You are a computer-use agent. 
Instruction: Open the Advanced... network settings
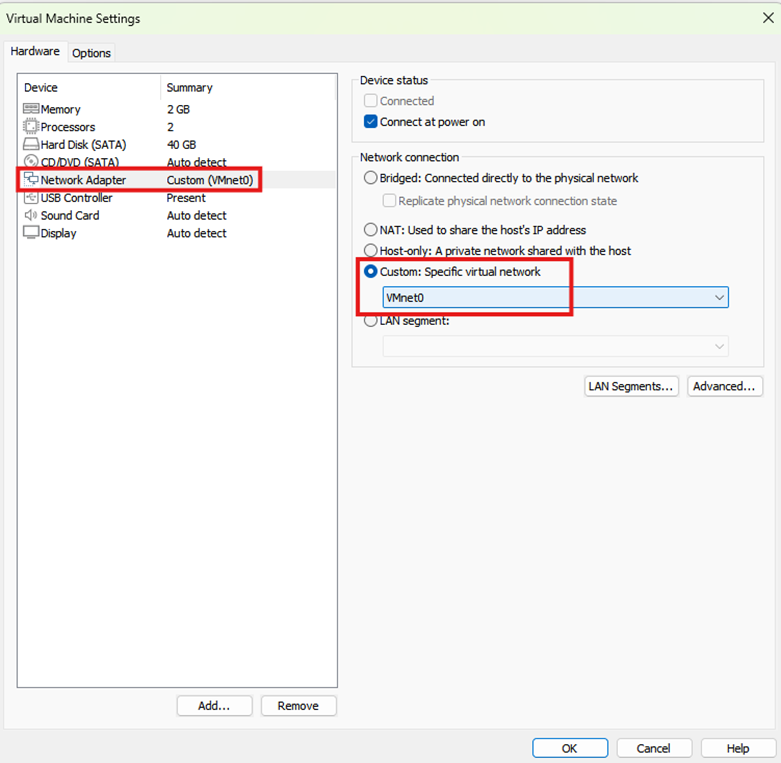pyautogui.click(x=725, y=386)
